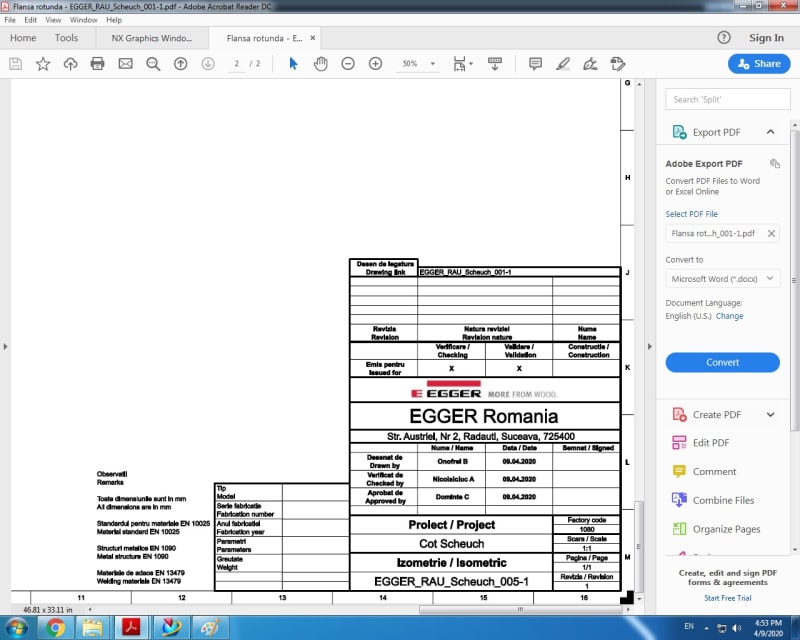Expand the fit page options arrow
This screenshot has width=800, height=640.
point(470,64)
